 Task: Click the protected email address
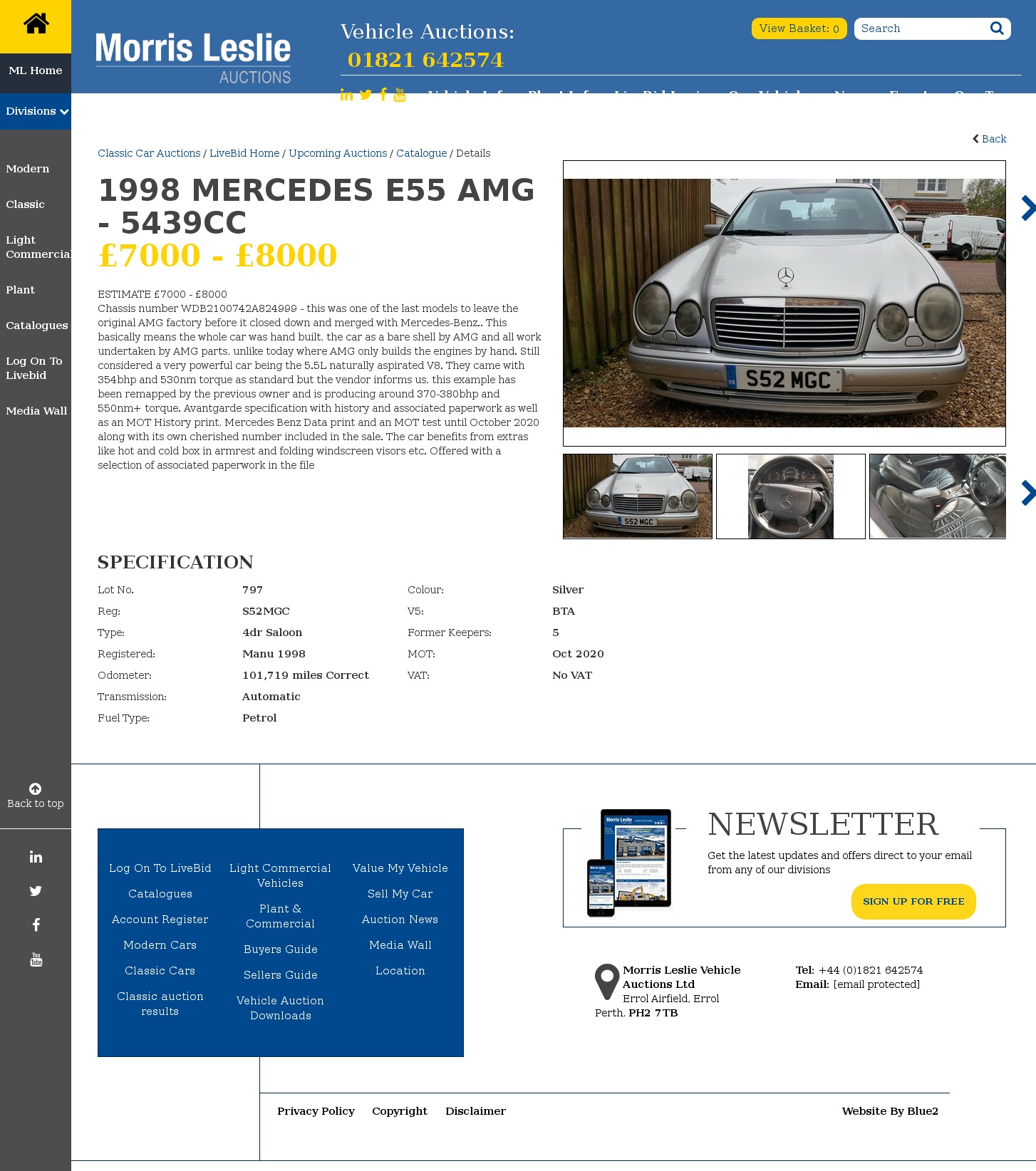click(x=876, y=984)
